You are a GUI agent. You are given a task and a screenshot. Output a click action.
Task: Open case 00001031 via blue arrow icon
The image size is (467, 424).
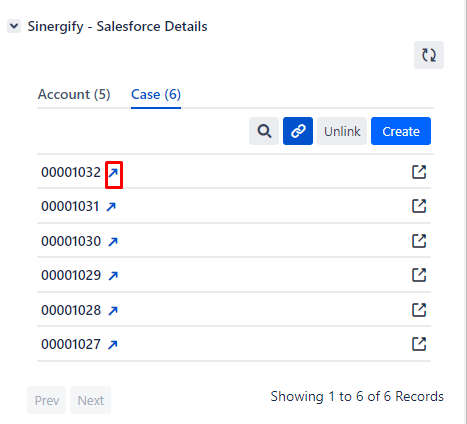pyautogui.click(x=111, y=207)
